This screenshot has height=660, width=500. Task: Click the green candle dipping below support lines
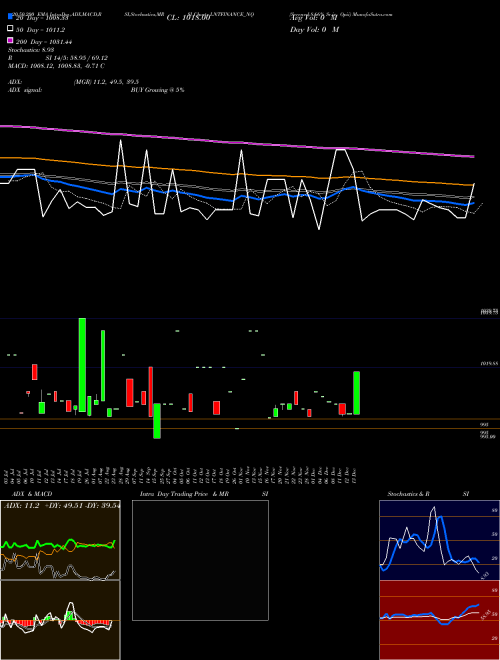(x=157, y=421)
